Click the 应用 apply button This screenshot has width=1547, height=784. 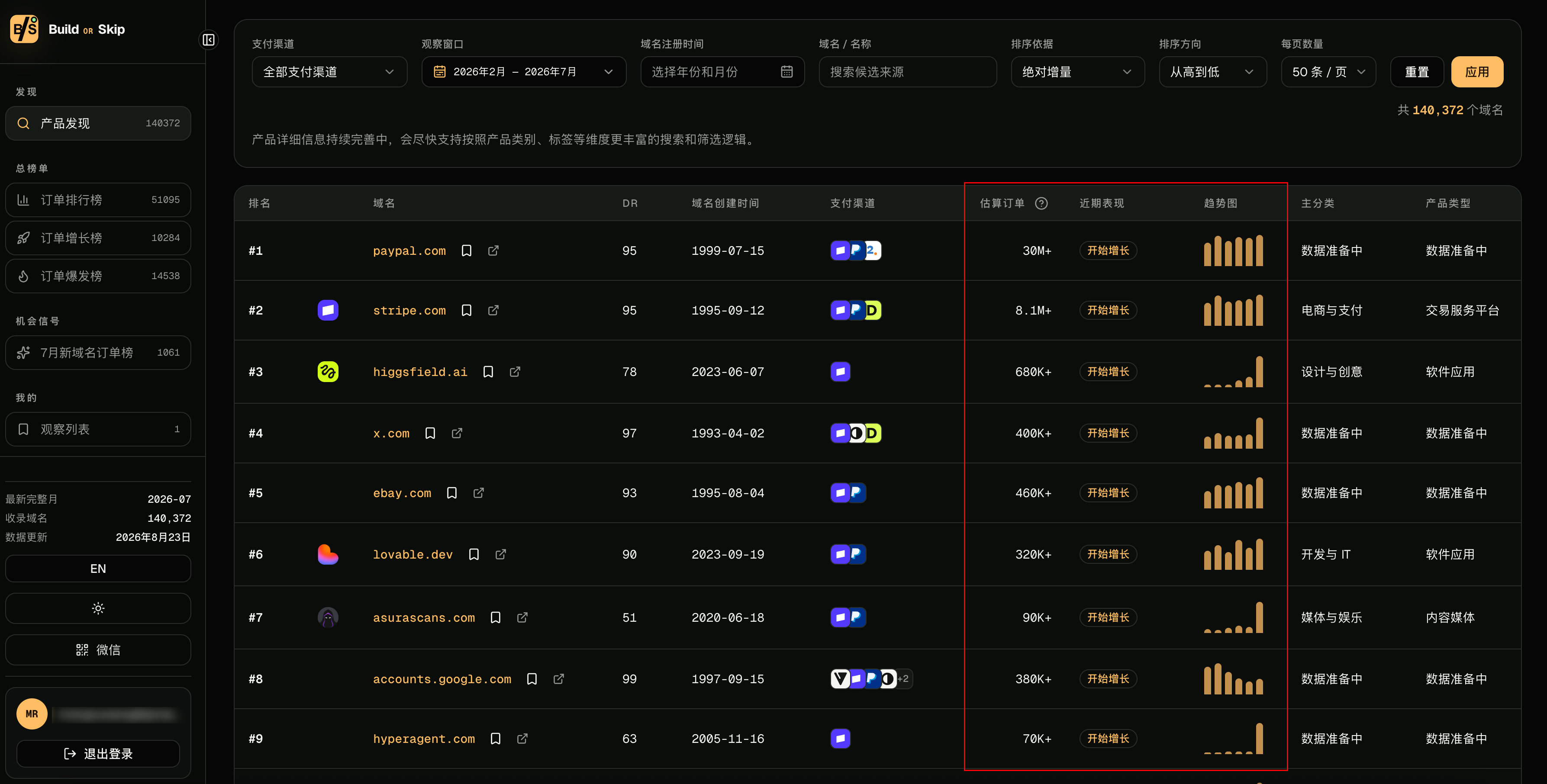[1477, 72]
